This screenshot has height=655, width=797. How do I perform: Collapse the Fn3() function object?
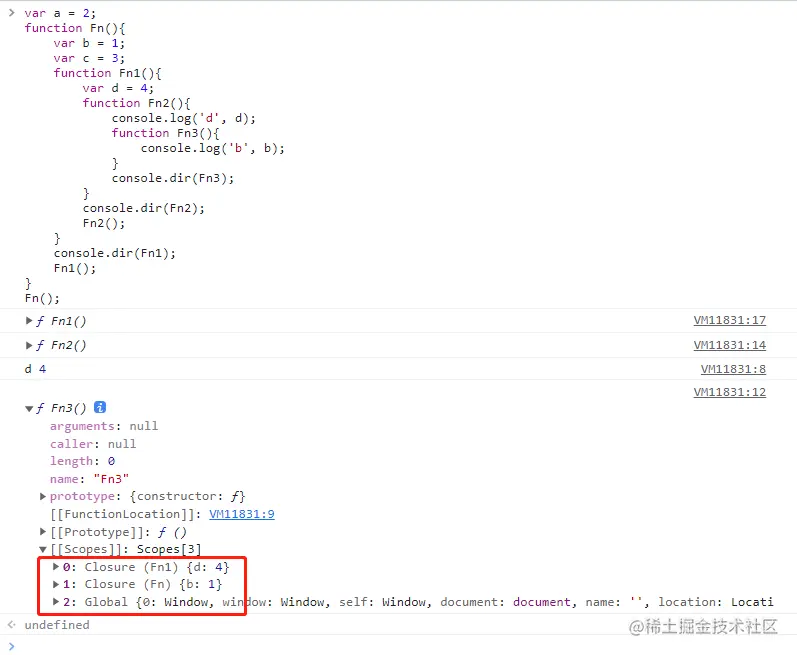(29, 408)
